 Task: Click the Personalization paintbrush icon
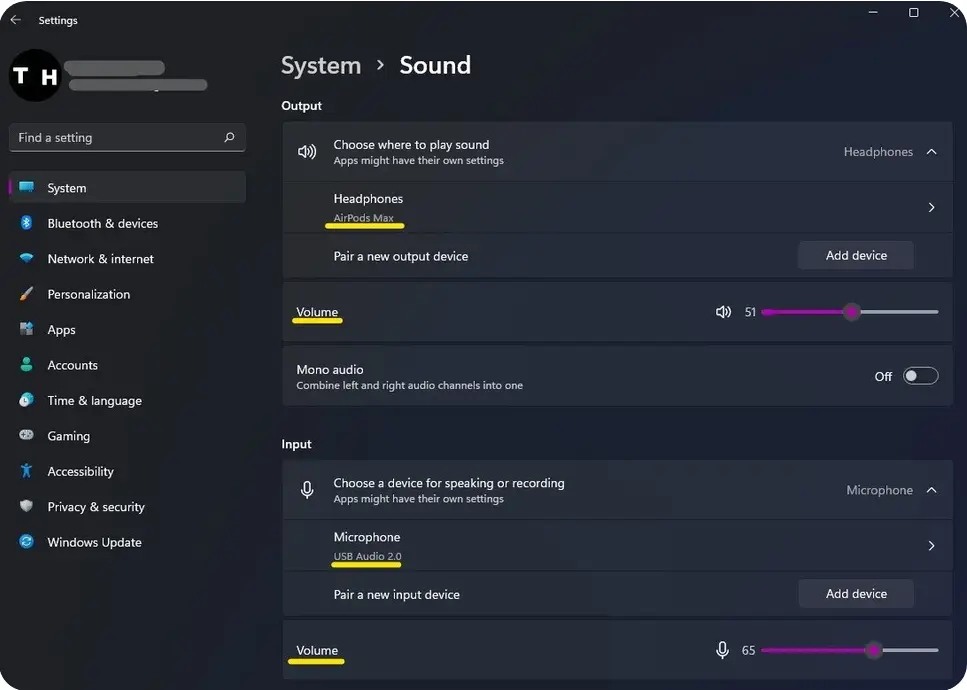click(27, 294)
